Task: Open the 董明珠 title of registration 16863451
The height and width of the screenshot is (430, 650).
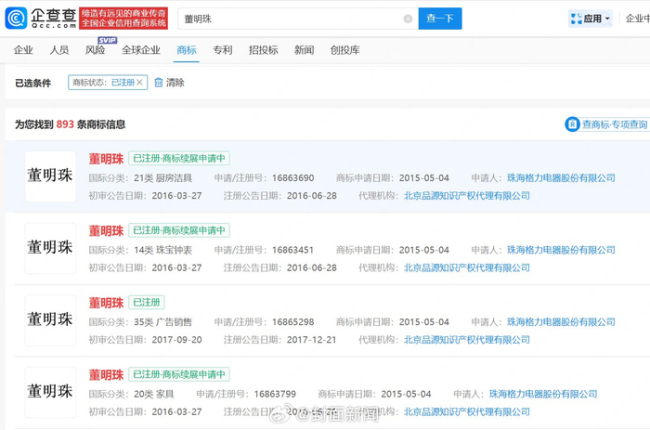Action: click(106, 231)
